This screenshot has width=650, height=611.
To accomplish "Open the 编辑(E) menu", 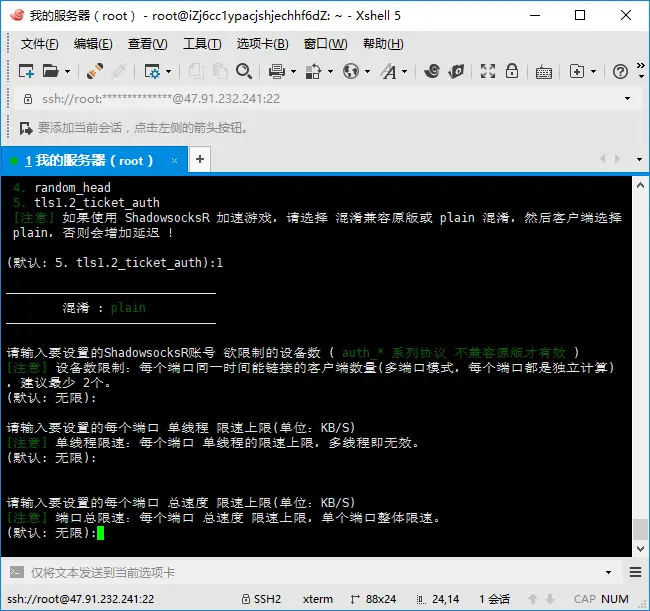I will tap(93, 44).
